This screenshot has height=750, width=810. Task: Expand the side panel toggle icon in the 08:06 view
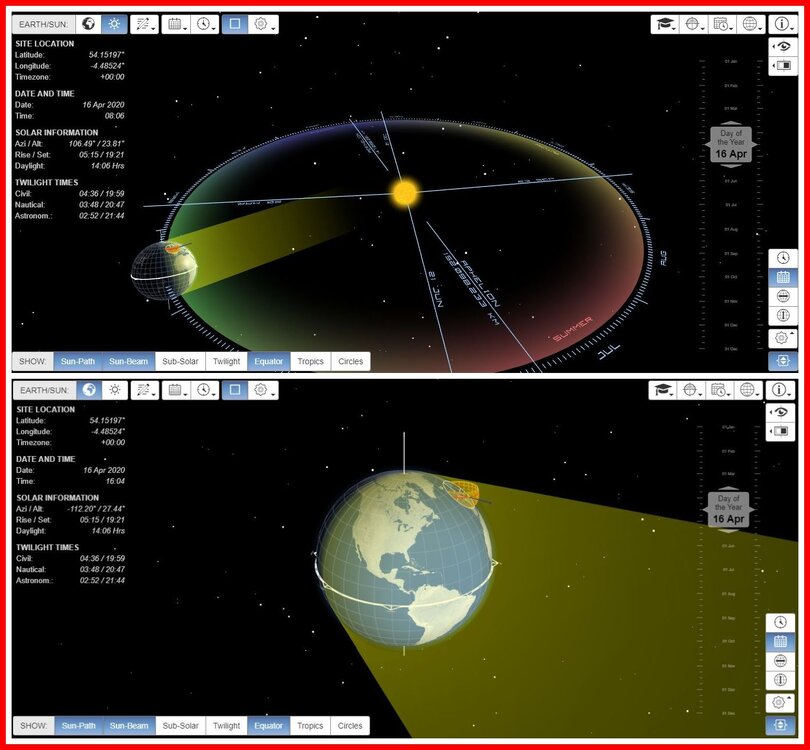pos(783,66)
